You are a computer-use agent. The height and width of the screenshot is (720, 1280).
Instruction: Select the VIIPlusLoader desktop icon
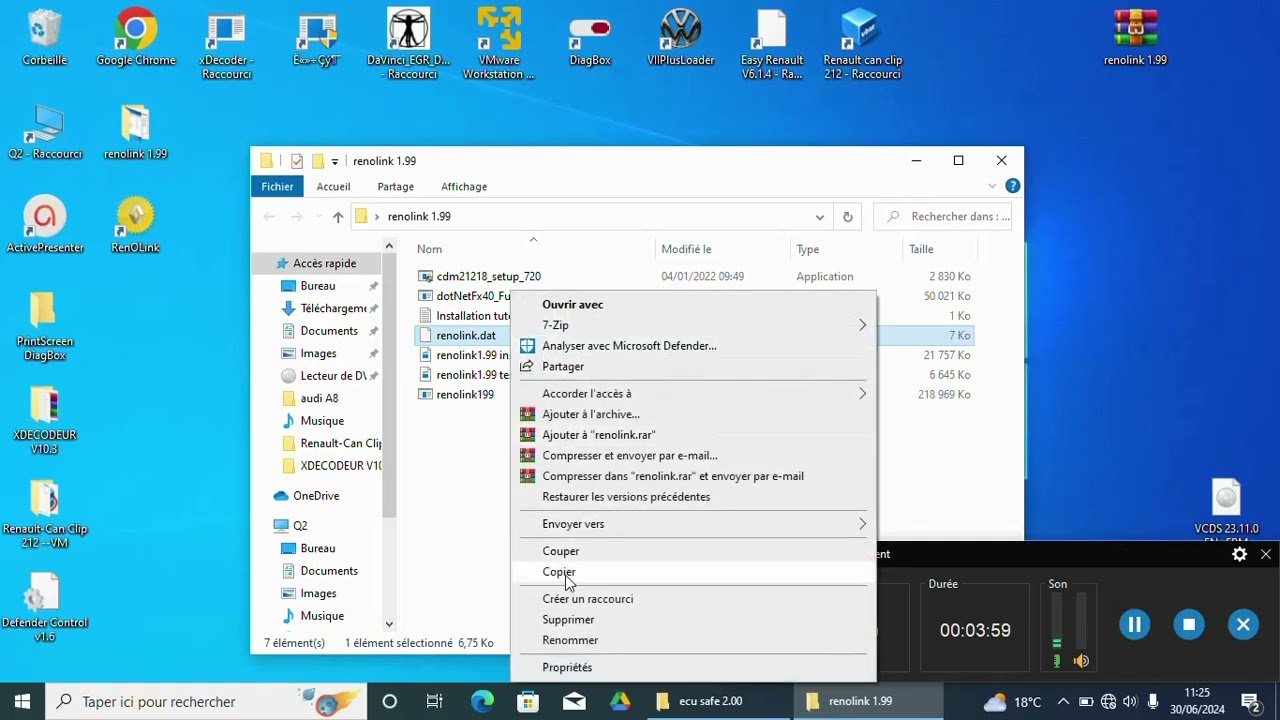(681, 38)
